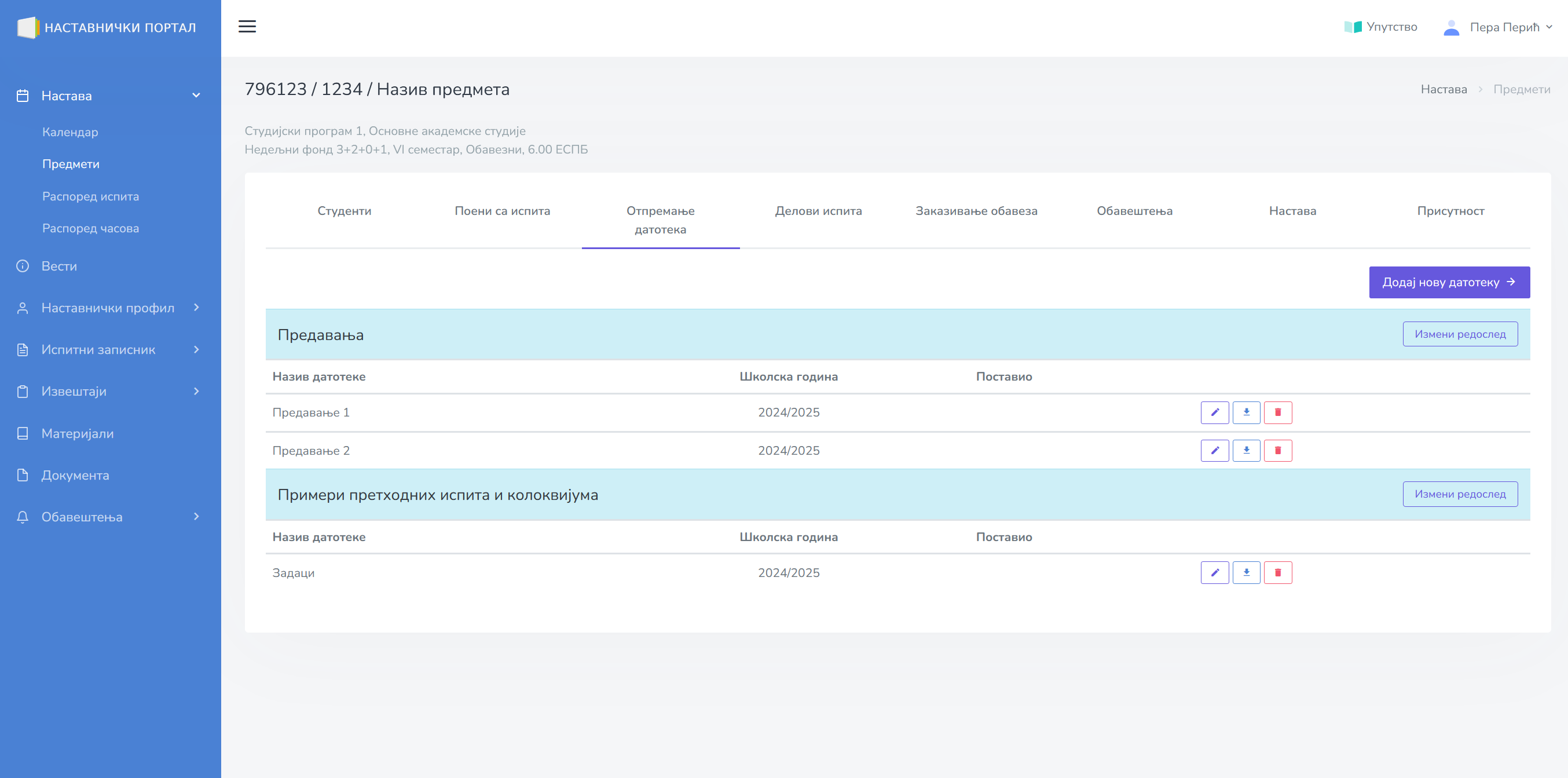The height and width of the screenshot is (778, 1568).
Task: Delete the Задаци file
Action: (1278, 573)
